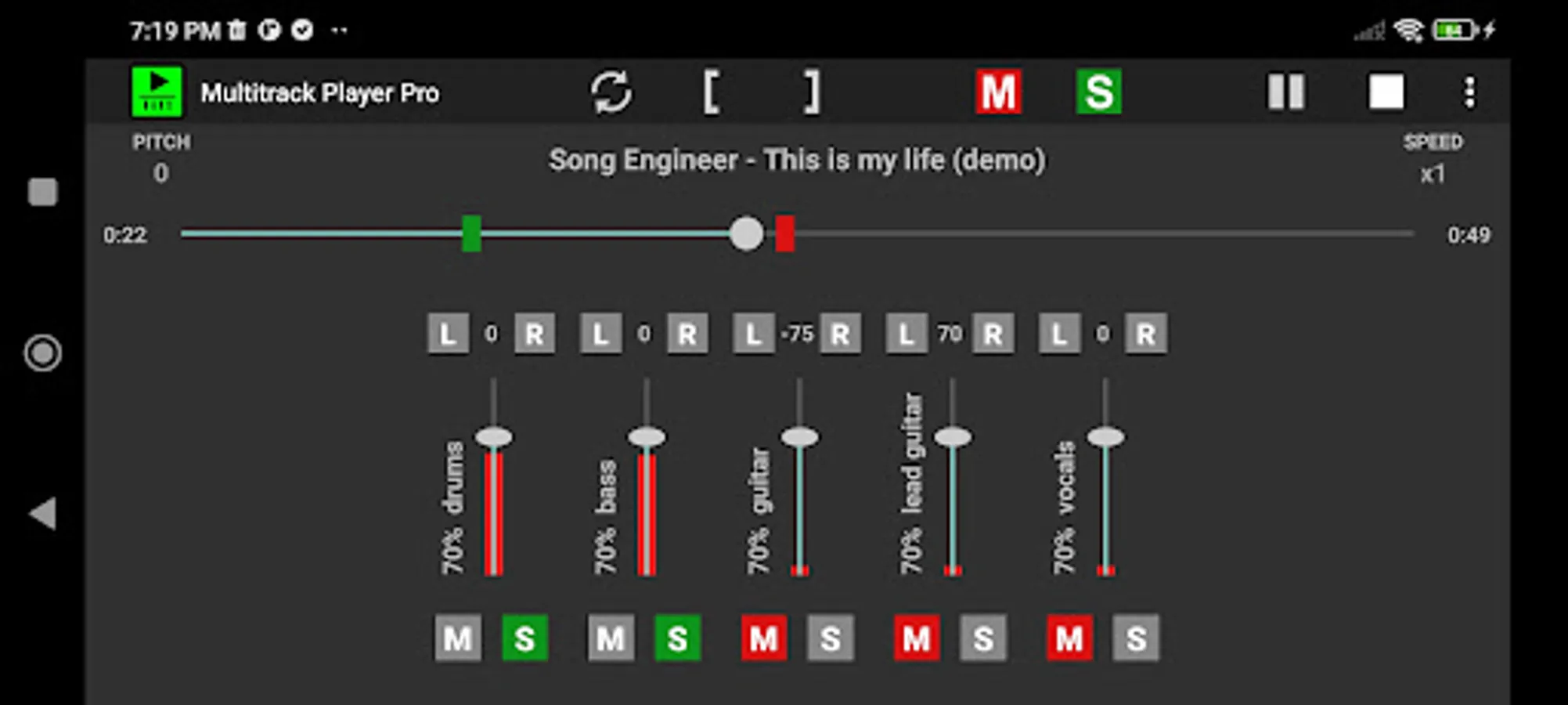1568x705 pixels.
Task: Click the Wi-Fi status bar icon
Action: [x=1408, y=31]
